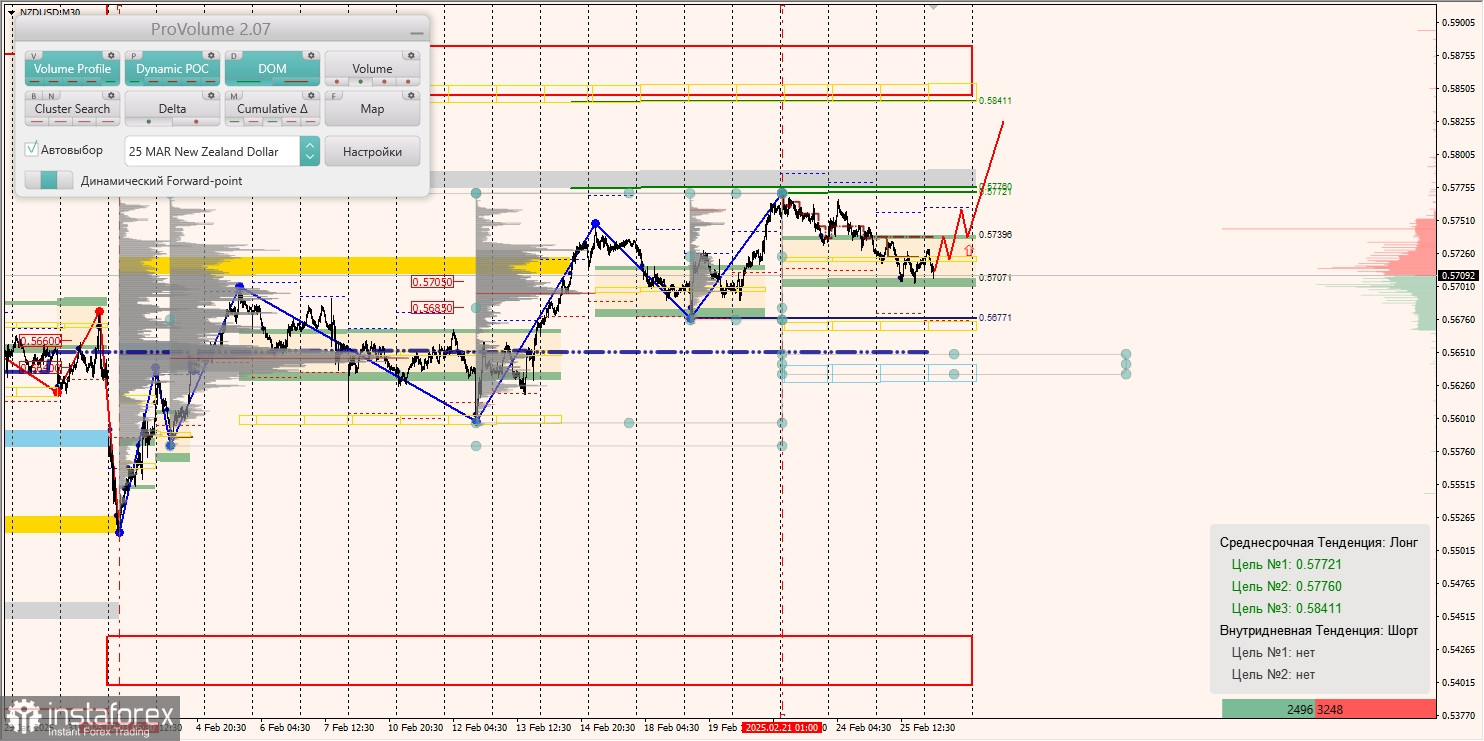Select the red 2025.02.21 01:00 time marker
Image resolution: width=1484 pixels, height=741 pixels.
click(781, 728)
